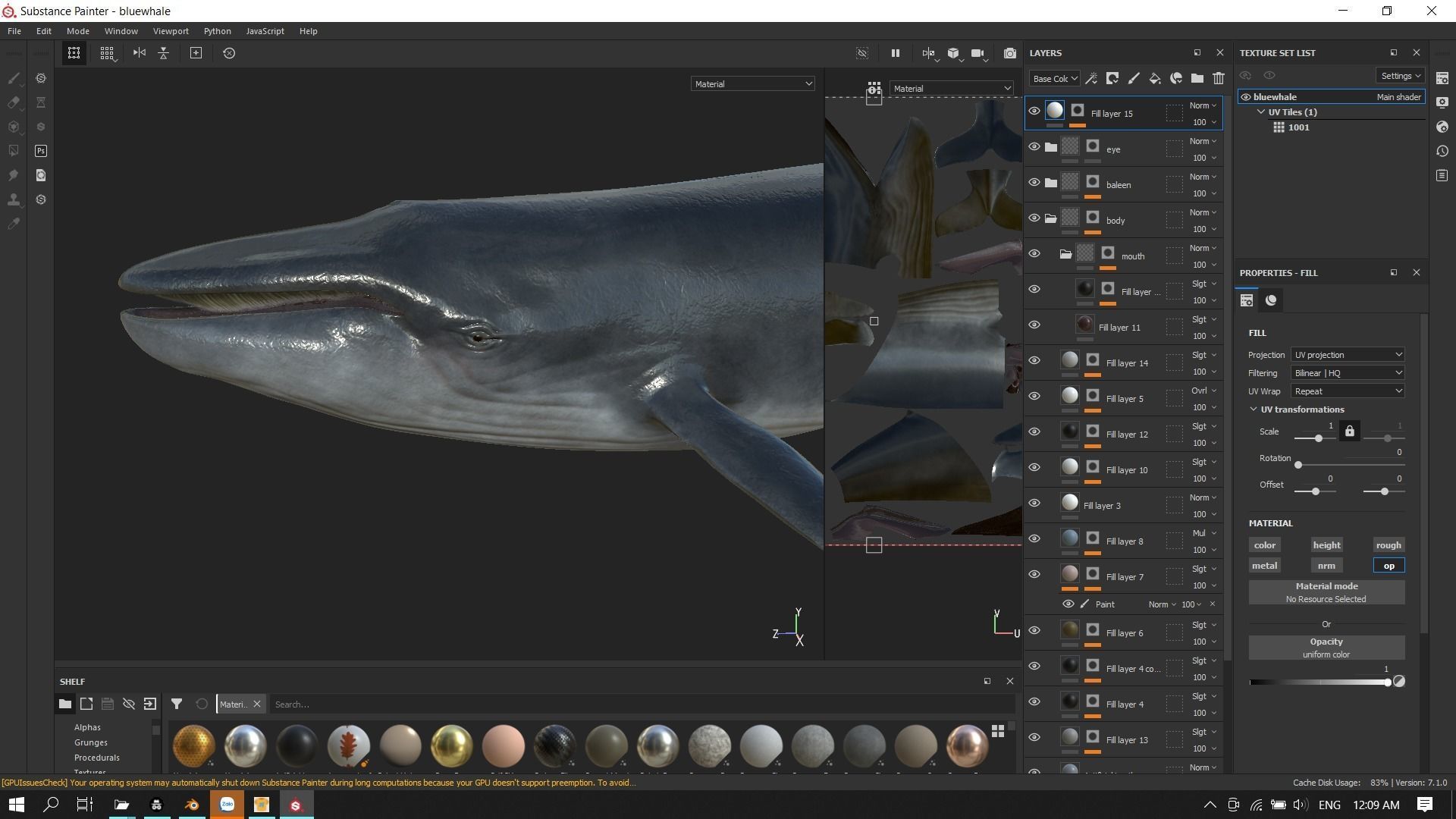Open the camera settings icon in viewport toolbar
The image size is (1456, 819).
point(978,53)
